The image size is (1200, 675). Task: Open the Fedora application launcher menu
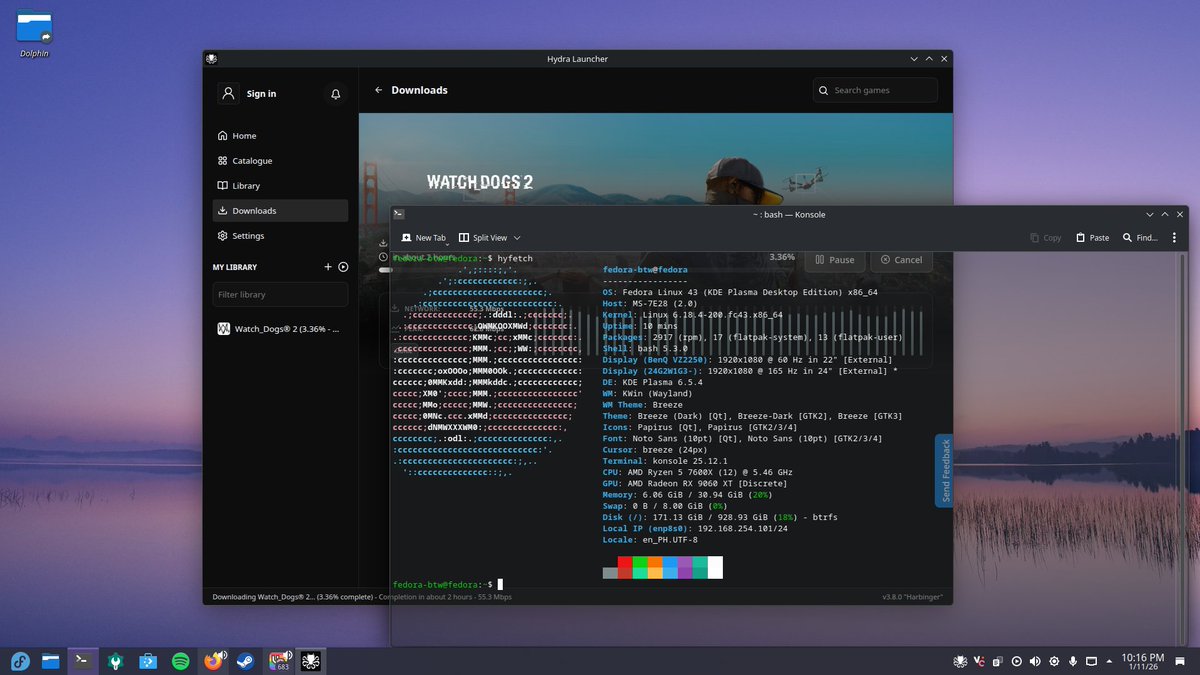coord(20,661)
